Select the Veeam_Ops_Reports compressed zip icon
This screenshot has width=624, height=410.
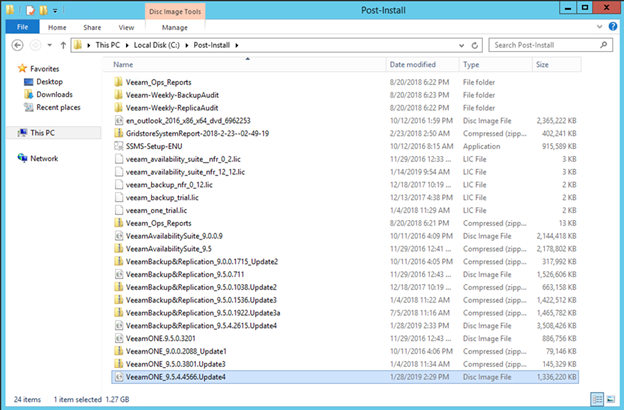[119, 223]
